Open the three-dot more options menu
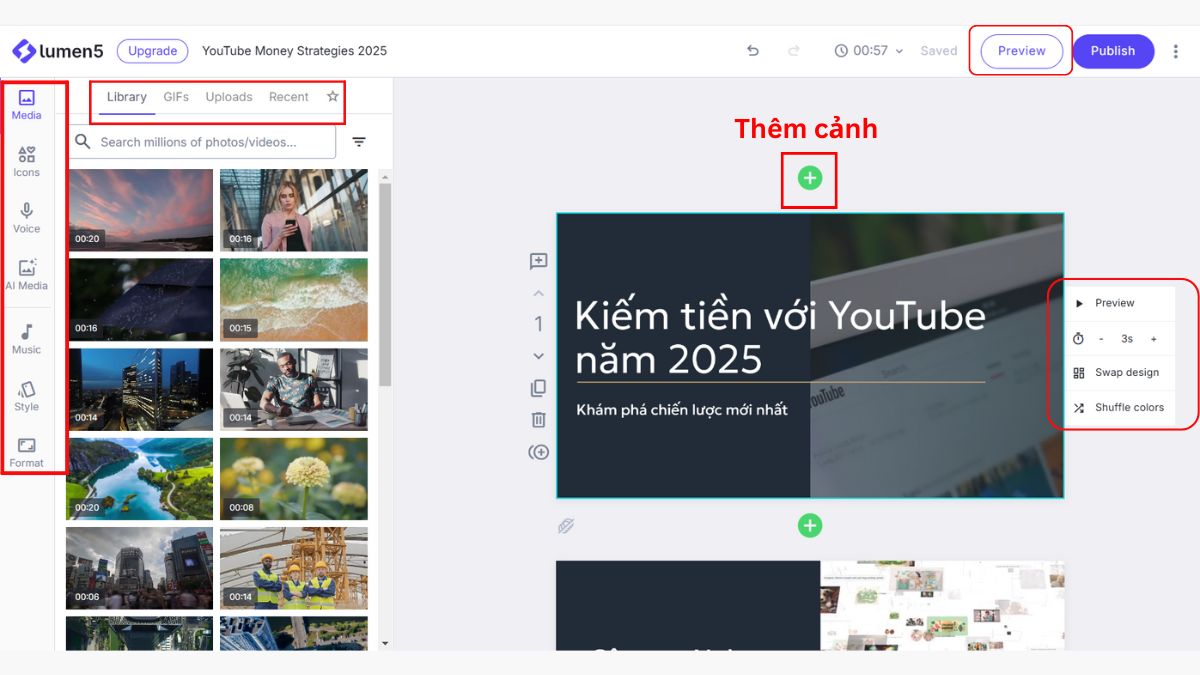The image size is (1200, 675). [1176, 51]
